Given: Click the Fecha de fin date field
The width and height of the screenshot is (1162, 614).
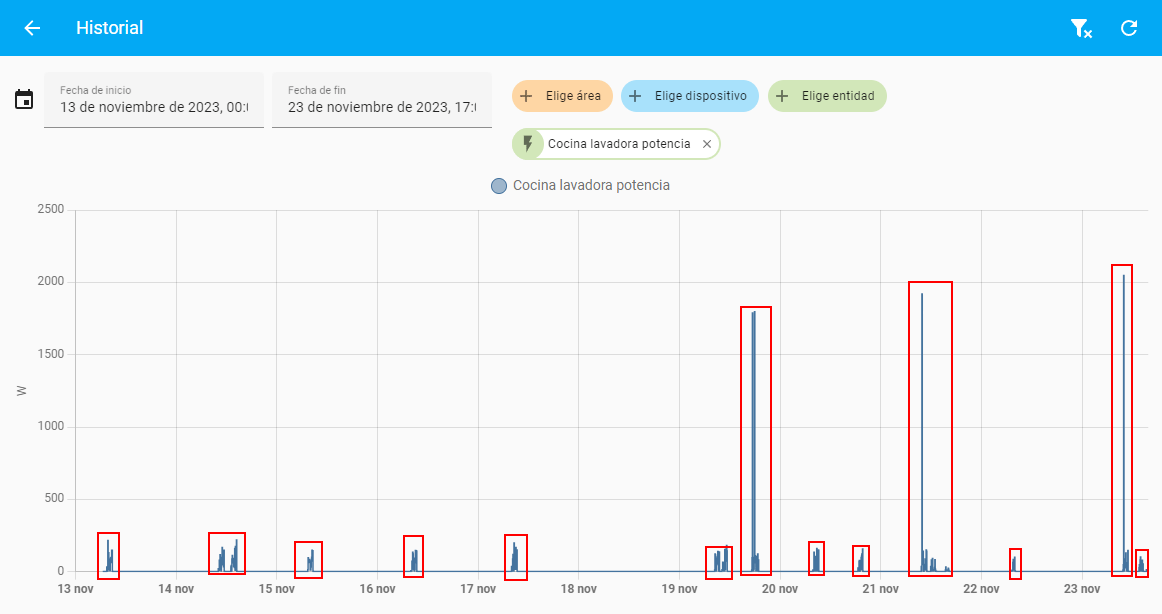Looking at the screenshot, I should click(x=382, y=100).
